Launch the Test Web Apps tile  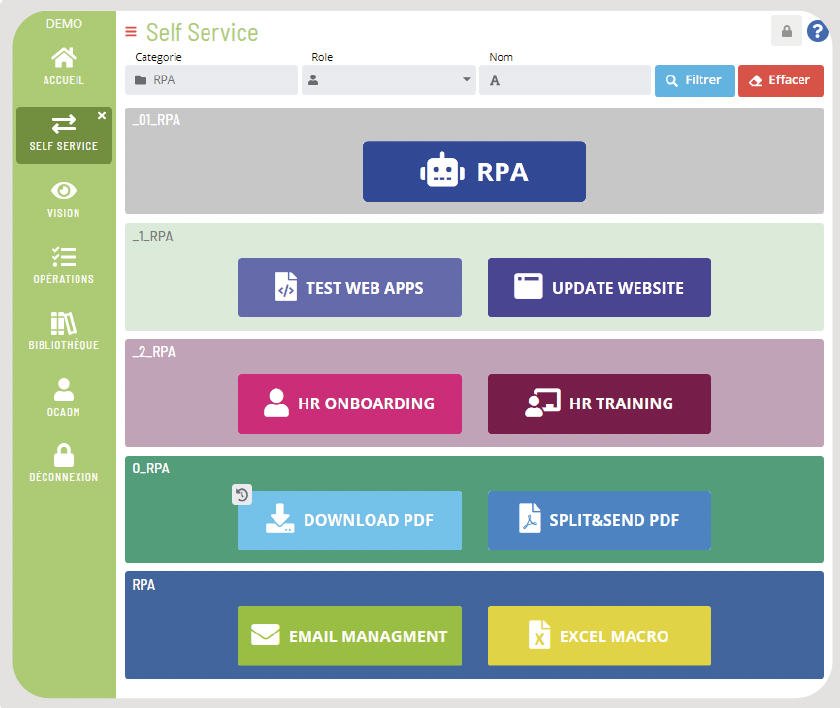tap(350, 288)
